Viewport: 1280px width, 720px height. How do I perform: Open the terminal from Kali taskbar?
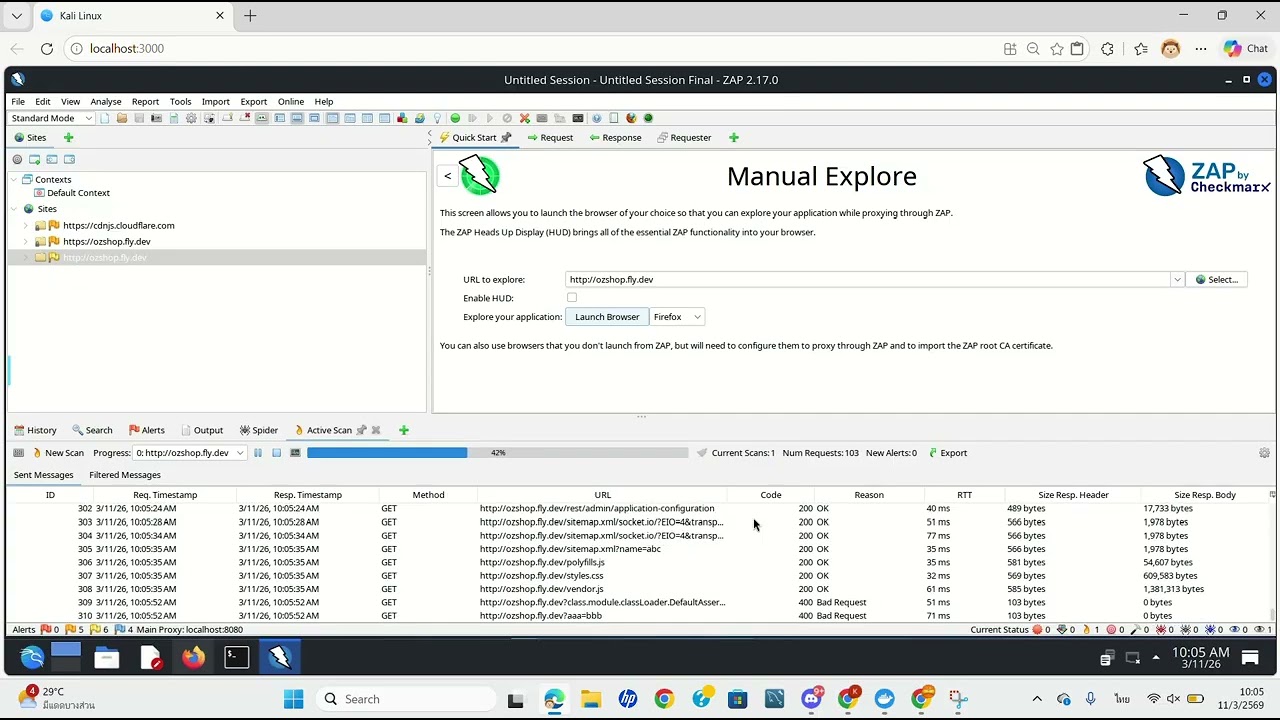click(x=237, y=657)
